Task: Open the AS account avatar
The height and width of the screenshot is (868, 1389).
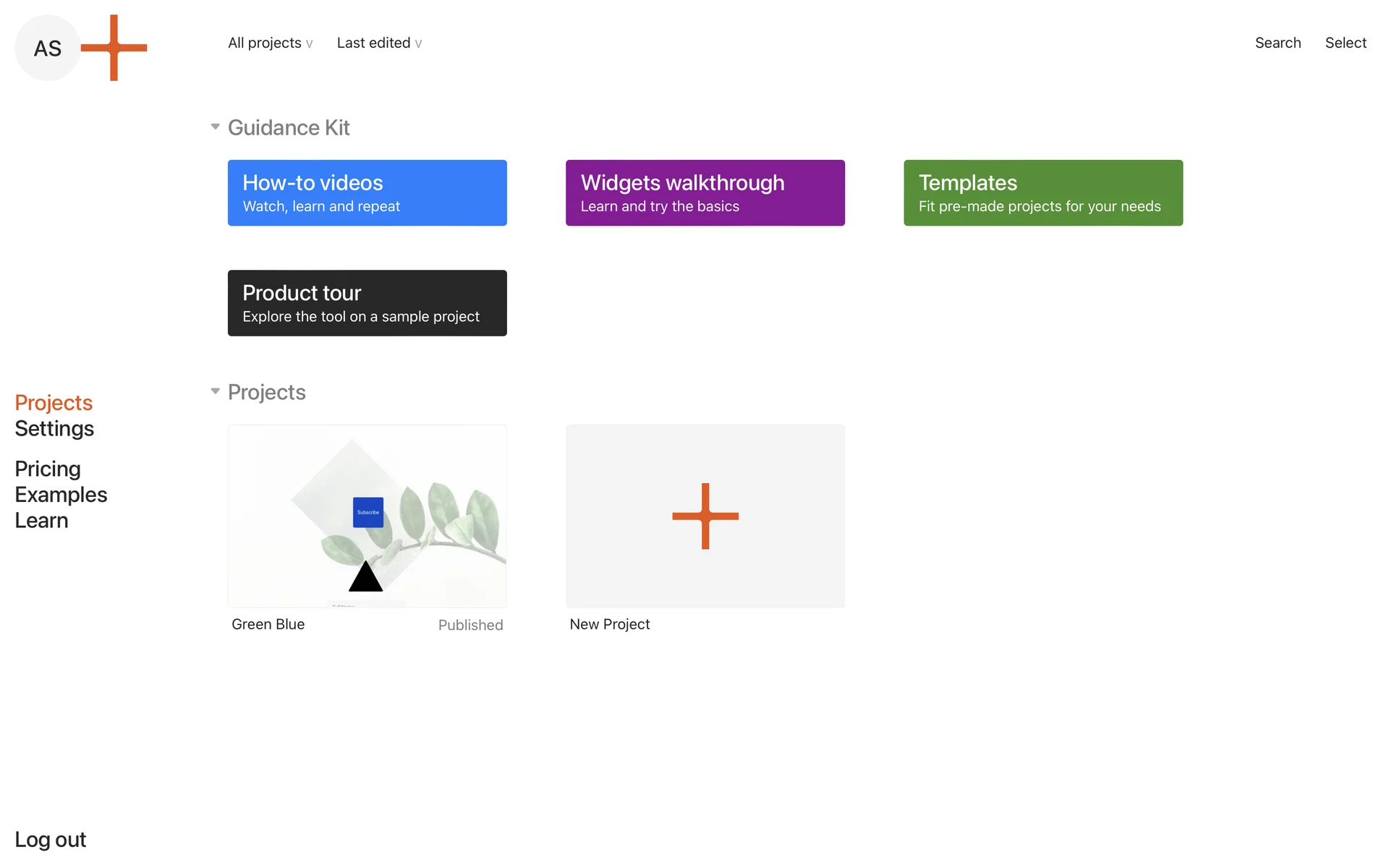Action: click(x=48, y=48)
